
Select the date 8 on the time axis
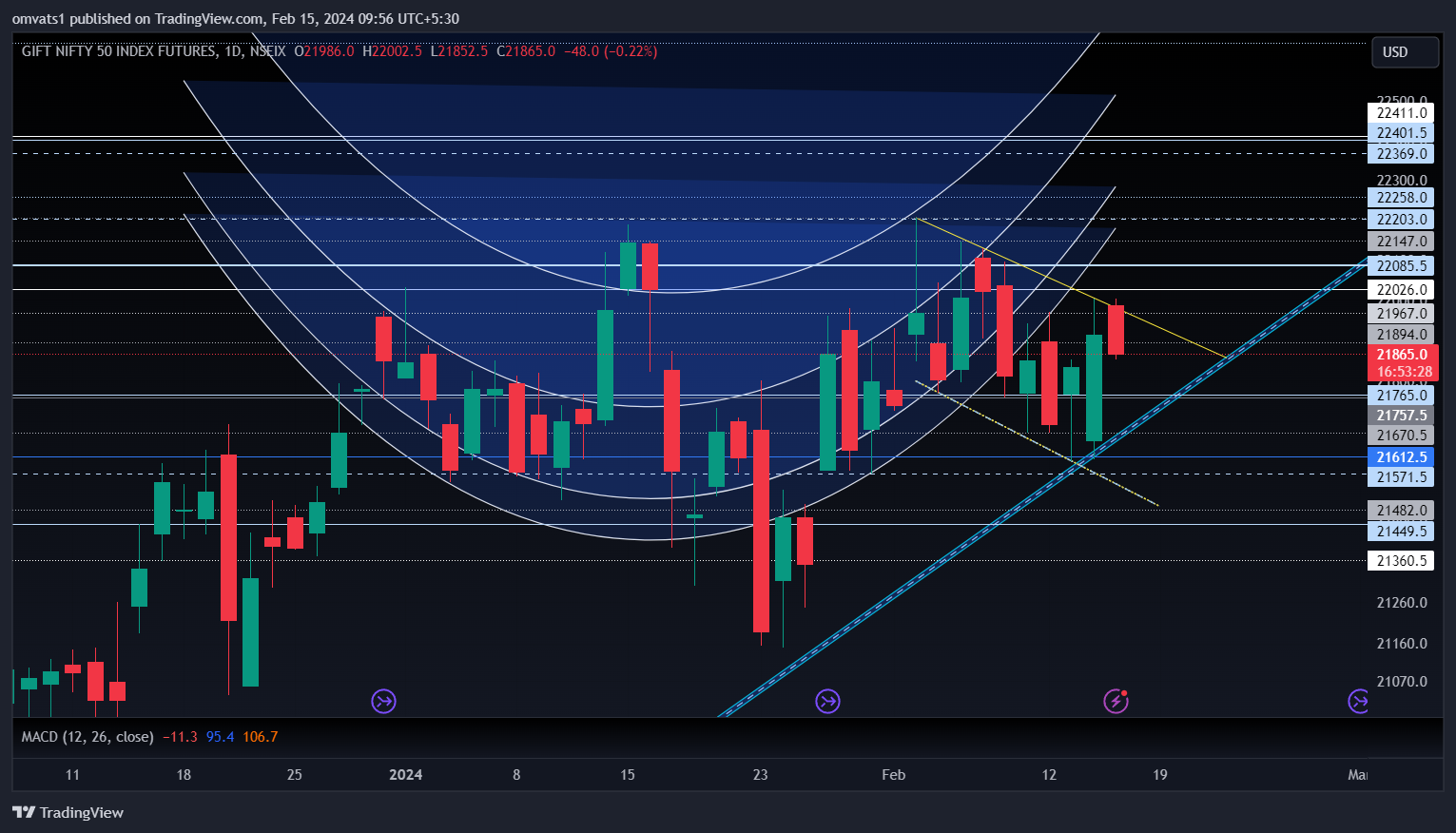click(x=516, y=775)
